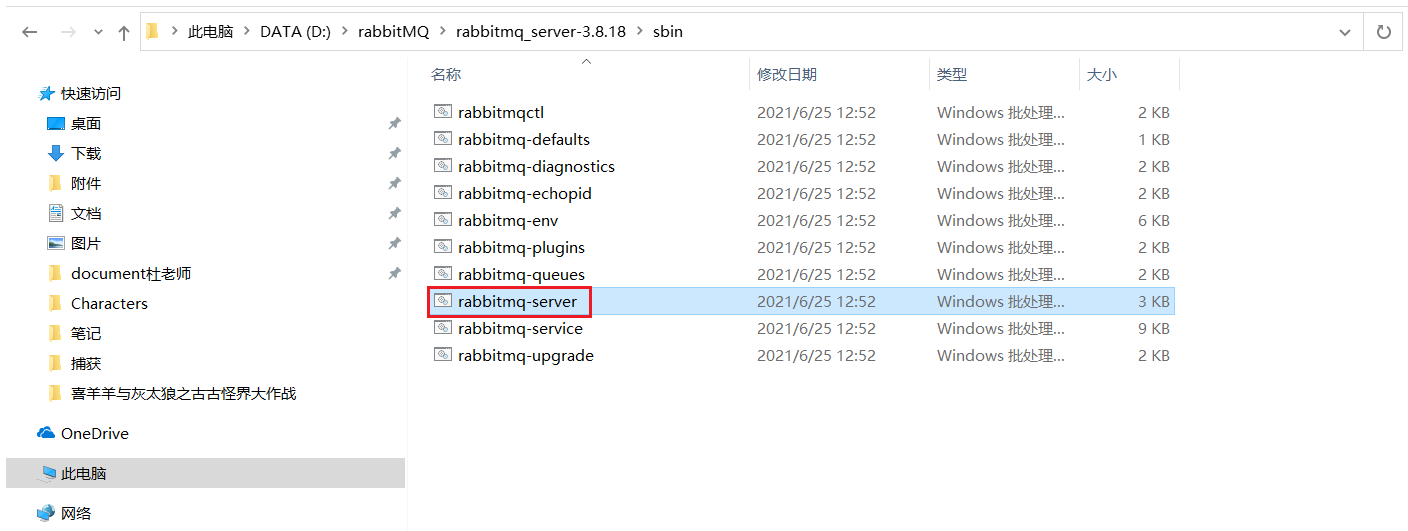Select file name rabbitmqctl
This screenshot has width=1408, height=531.
pyautogui.click(x=501, y=112)
